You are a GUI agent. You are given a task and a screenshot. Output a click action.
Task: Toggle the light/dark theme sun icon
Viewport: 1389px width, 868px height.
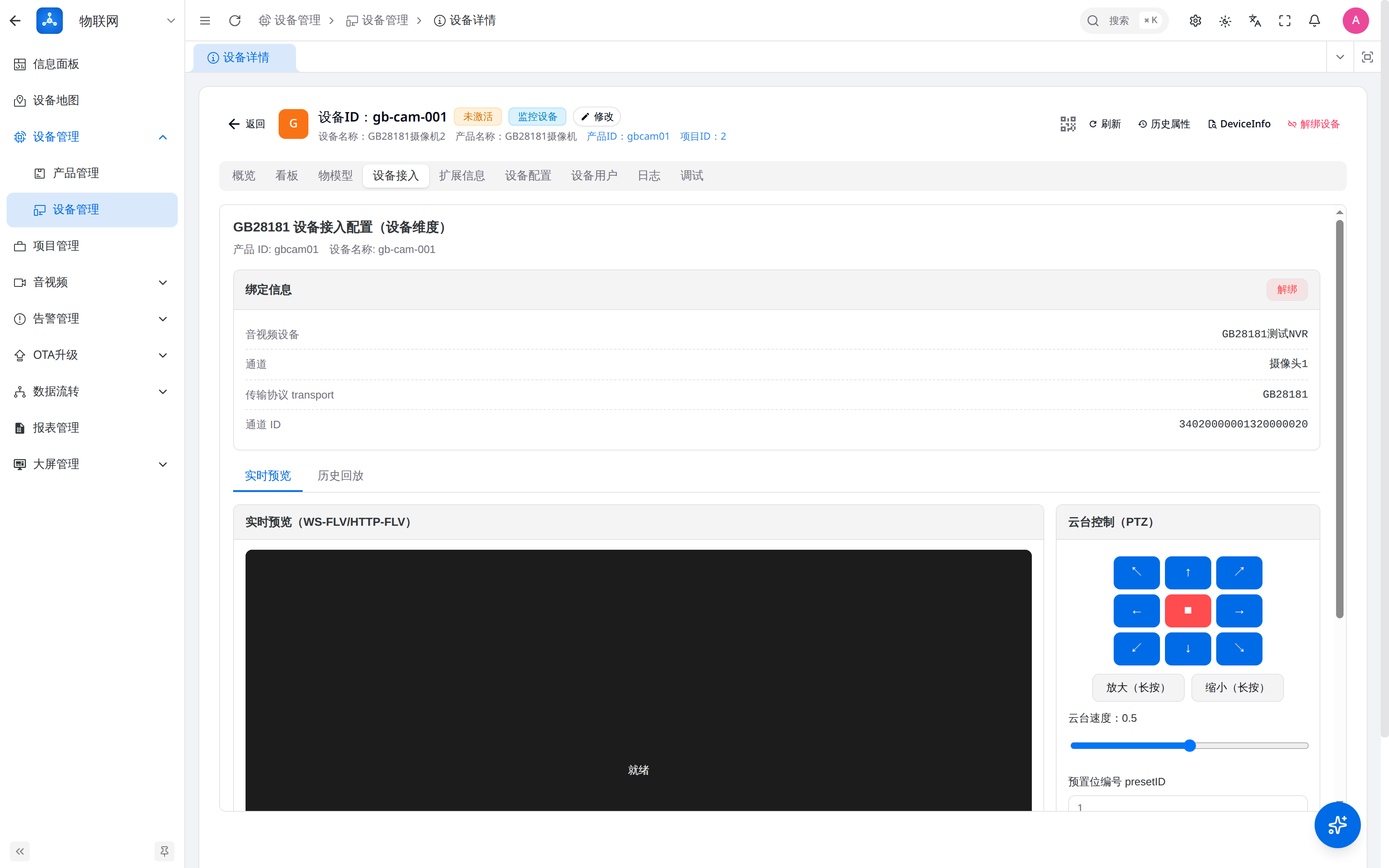tap(1225, 21)
